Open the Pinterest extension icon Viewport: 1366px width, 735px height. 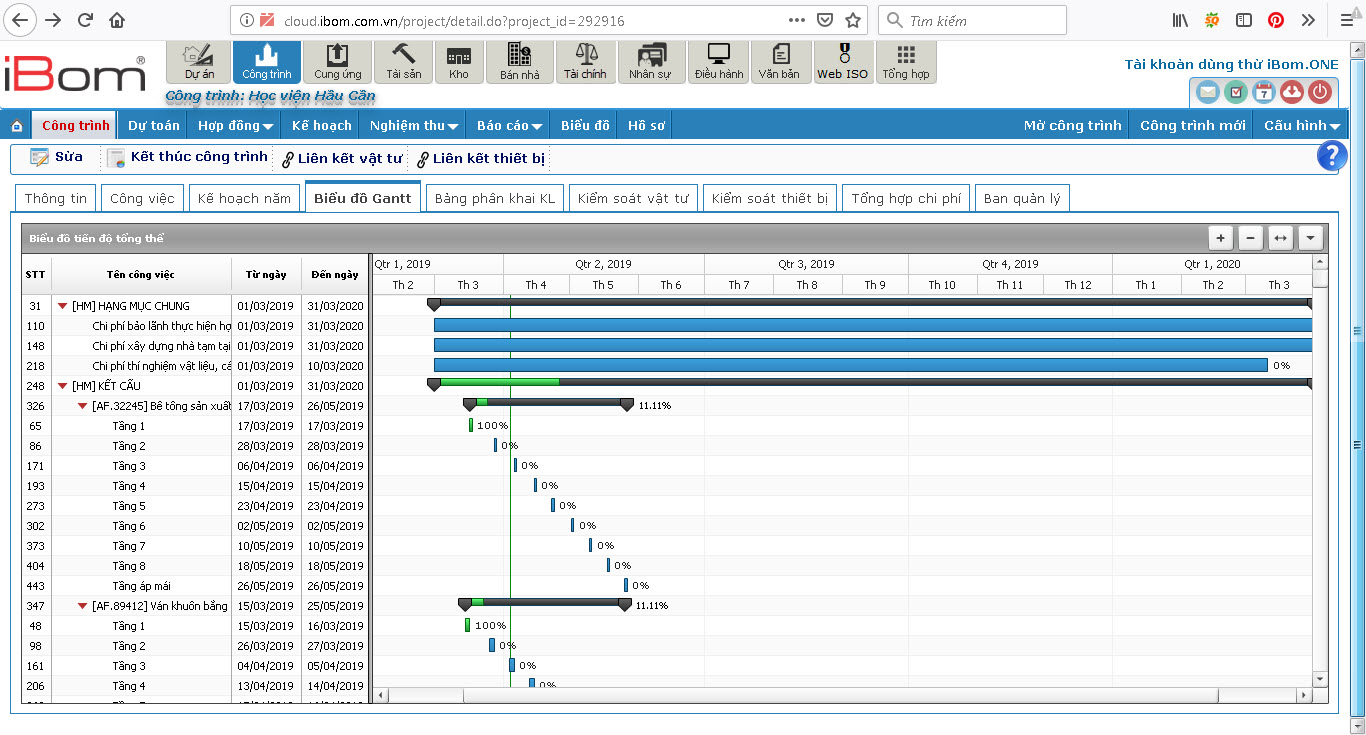[x=1276, y=20]
